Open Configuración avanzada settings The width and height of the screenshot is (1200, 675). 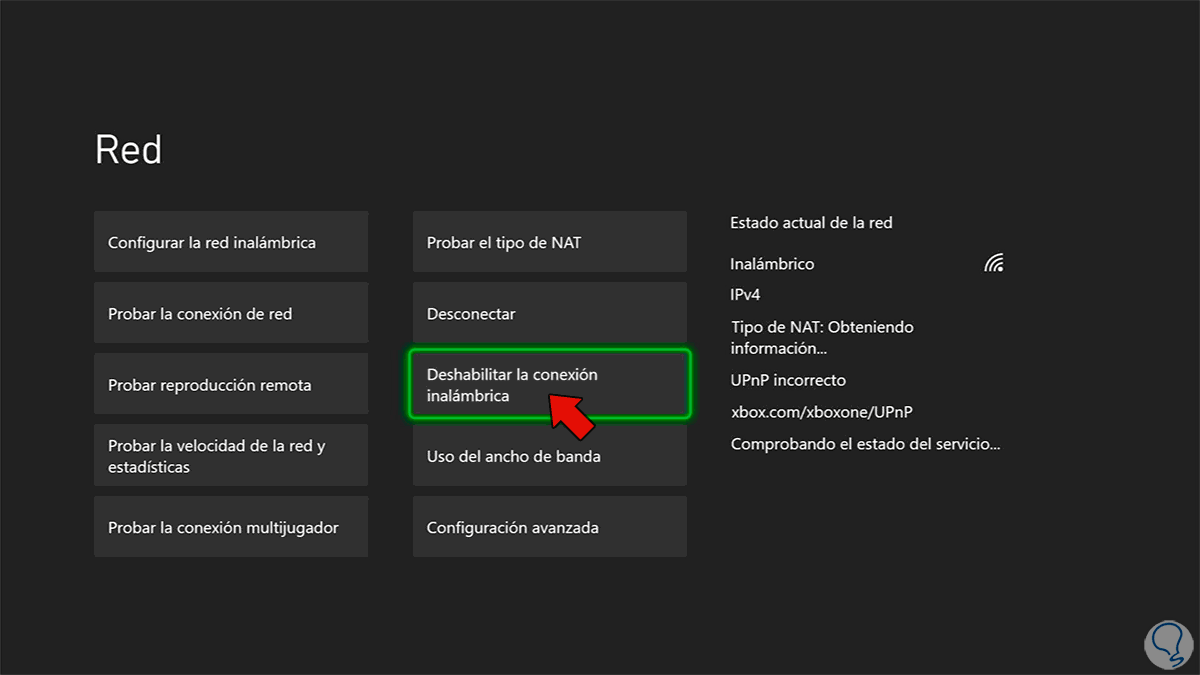[549, 527]
